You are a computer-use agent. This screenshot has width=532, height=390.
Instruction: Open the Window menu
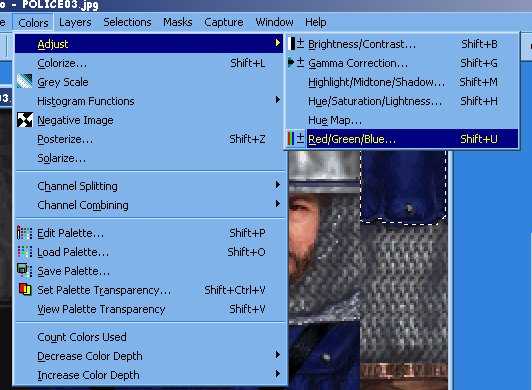(274, 22)
